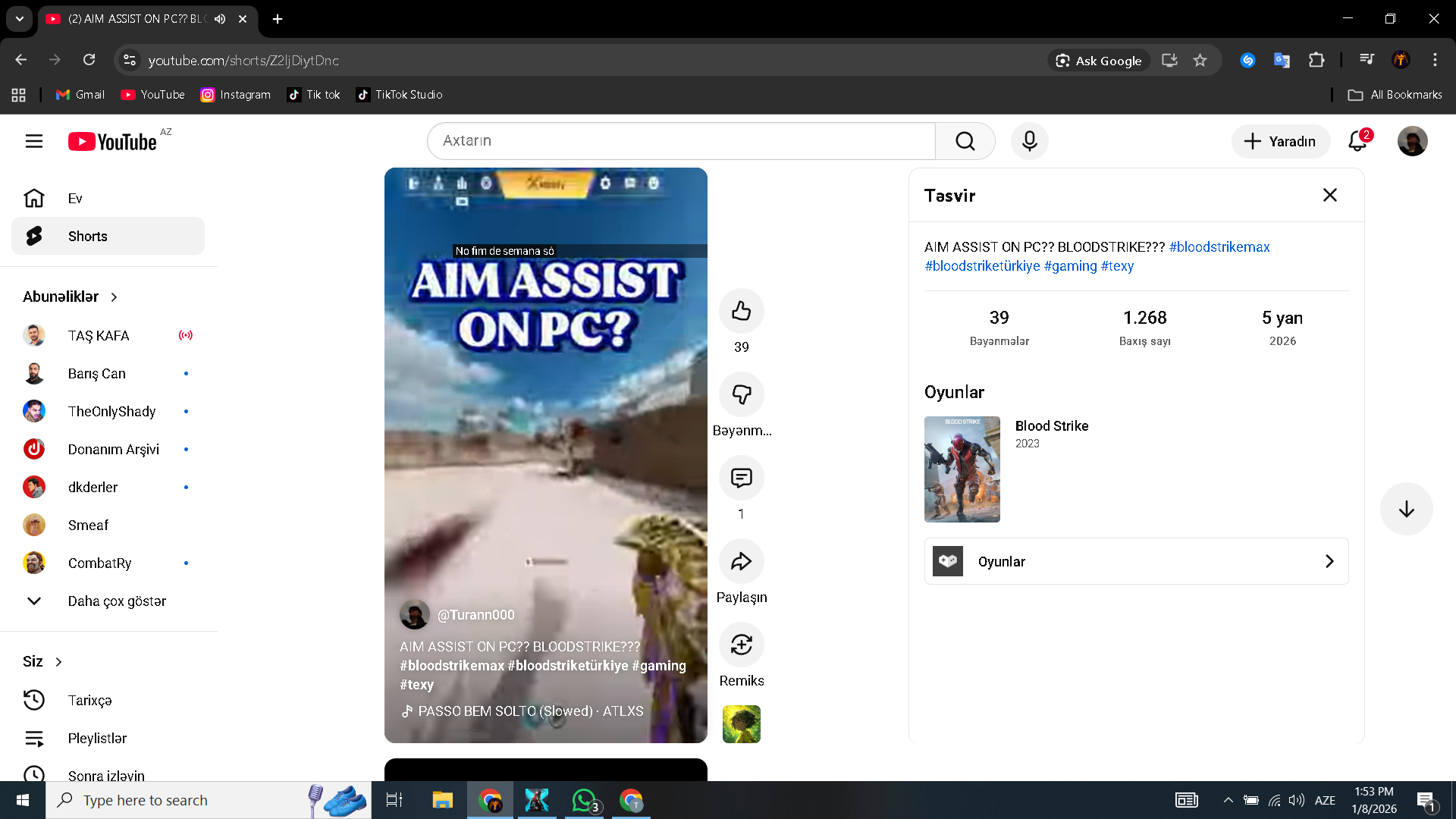Like the short with thumbs up icon
The width and height of the screenshot is (1456, 819).
click(741, 311)
